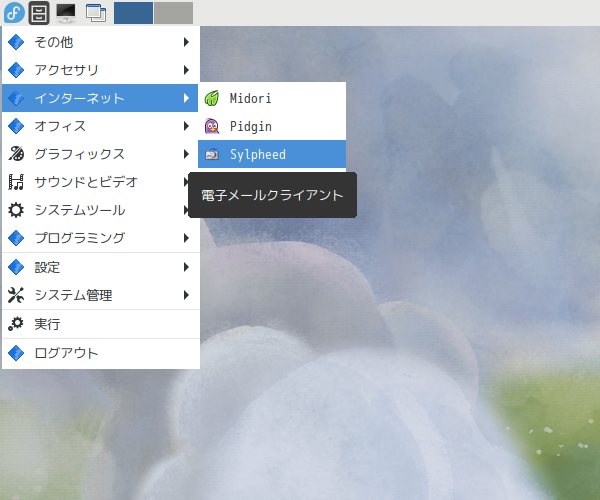Viewport: 600px width, 500px height.
Task: Launch Pidgin messenger from submenu
Action: (272, 126)
